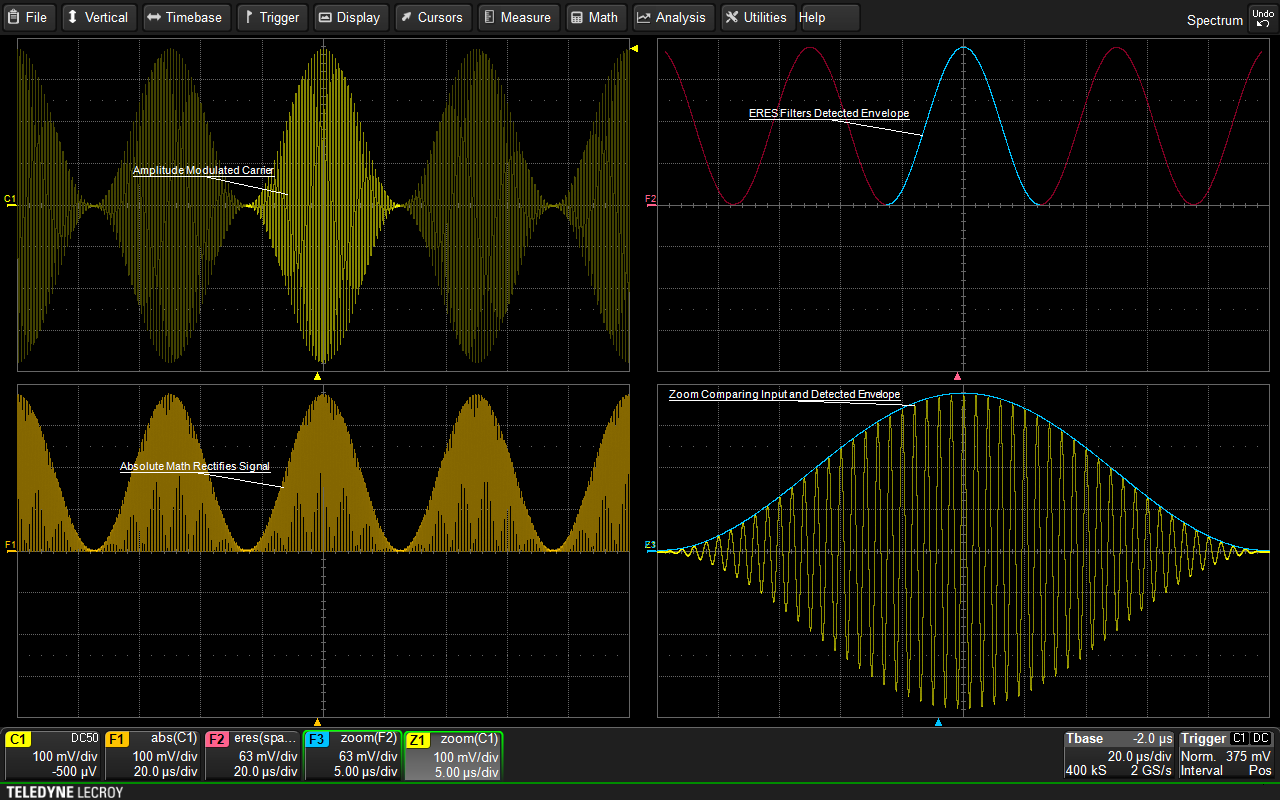Click the blue delay triangle under zoom grid
This screenshot has width=1280, height=800.
tap(938, 722)
